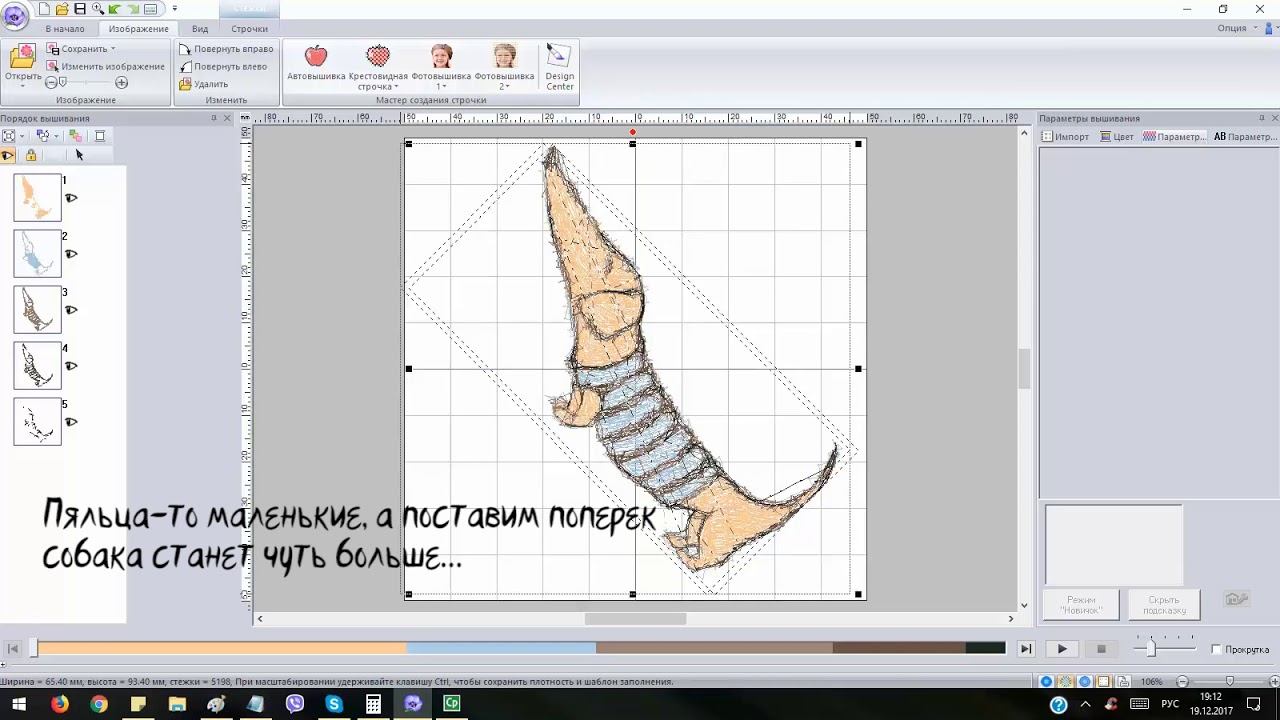Switch to the В начало ribbon tab
Viewport: 1280px width, 720px height.
(65, 29)
